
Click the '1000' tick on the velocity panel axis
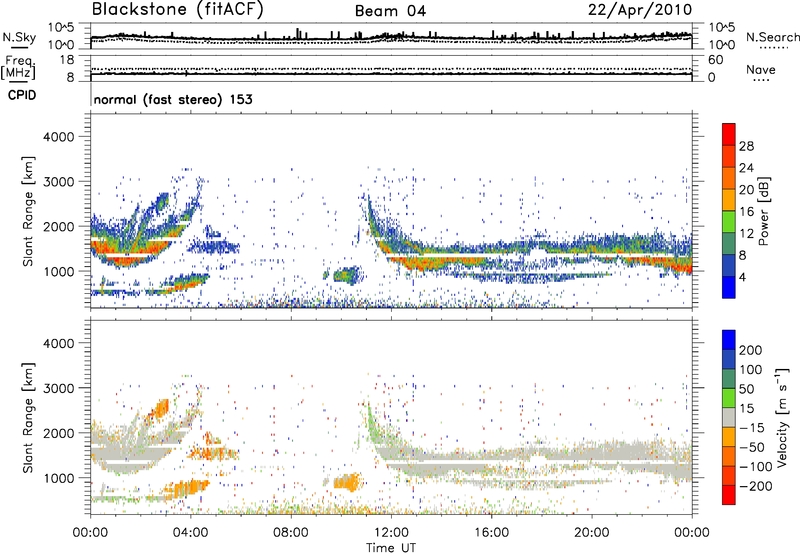59,478
